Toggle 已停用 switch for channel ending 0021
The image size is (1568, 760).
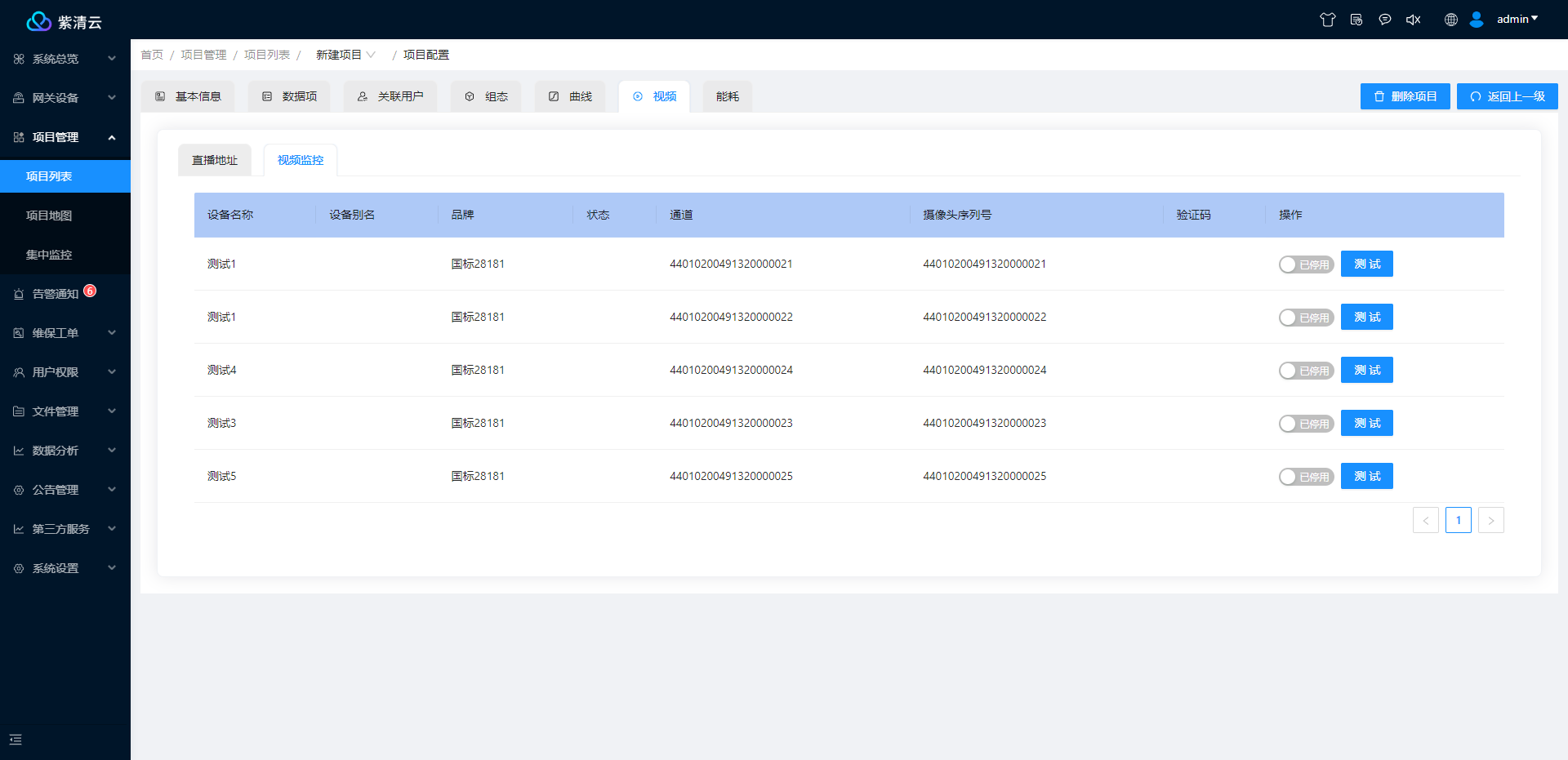(x=1306, y=264)
